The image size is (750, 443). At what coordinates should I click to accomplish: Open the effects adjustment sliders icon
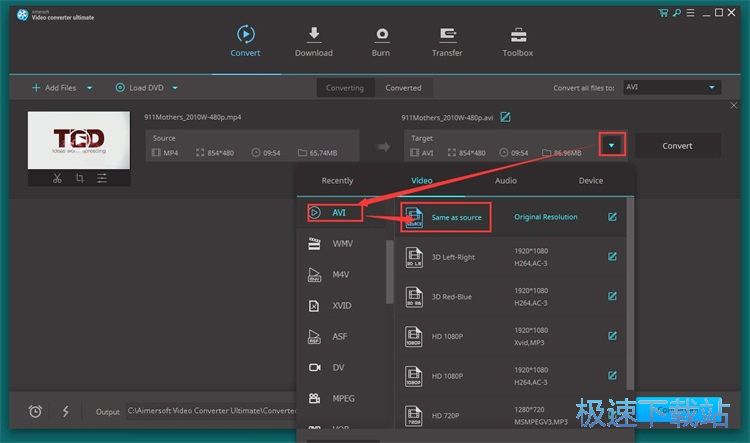(x=102, y=178)
